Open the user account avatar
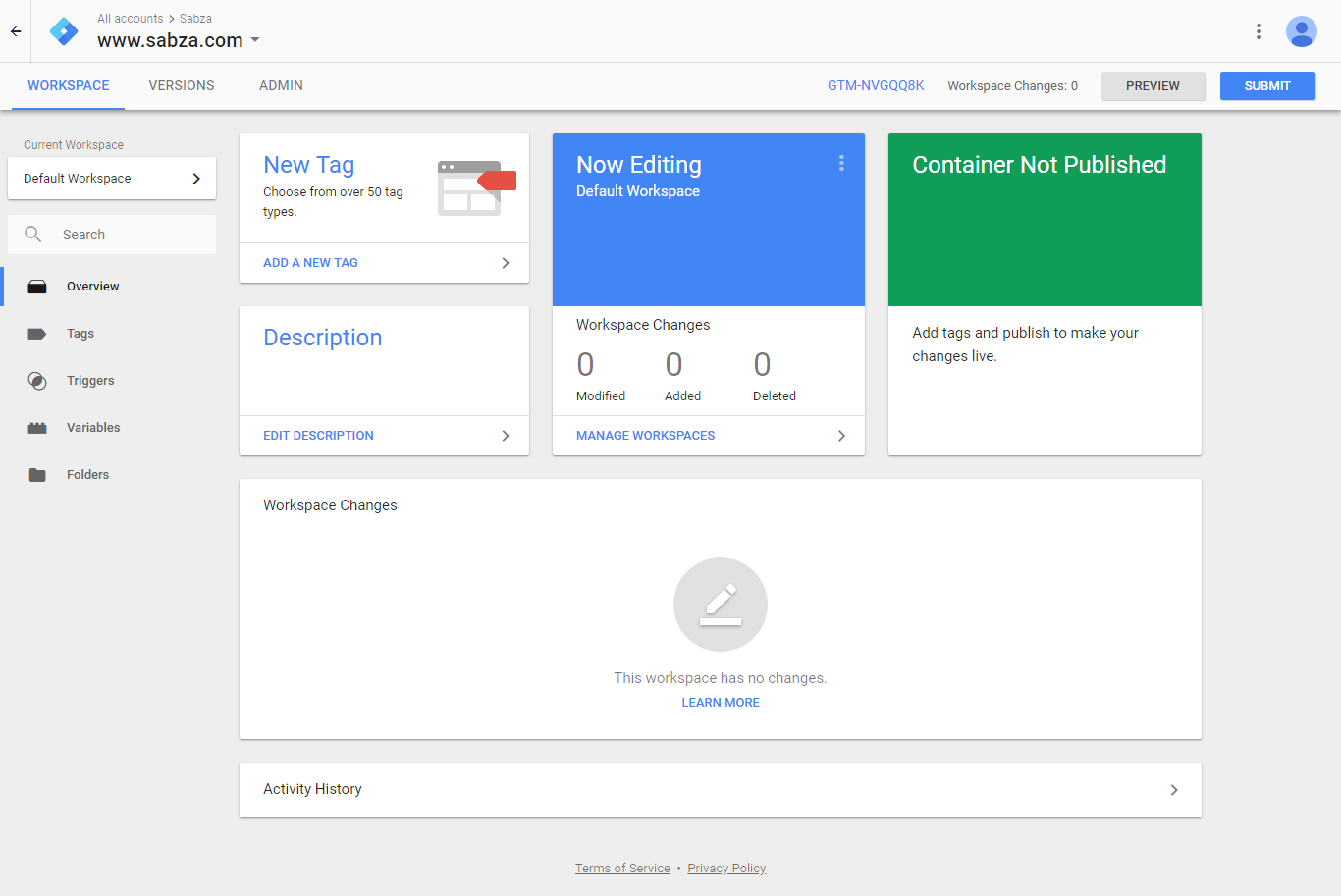Image resolution: width=1341 pixels, height=896 pixels. pos(1302,31)
